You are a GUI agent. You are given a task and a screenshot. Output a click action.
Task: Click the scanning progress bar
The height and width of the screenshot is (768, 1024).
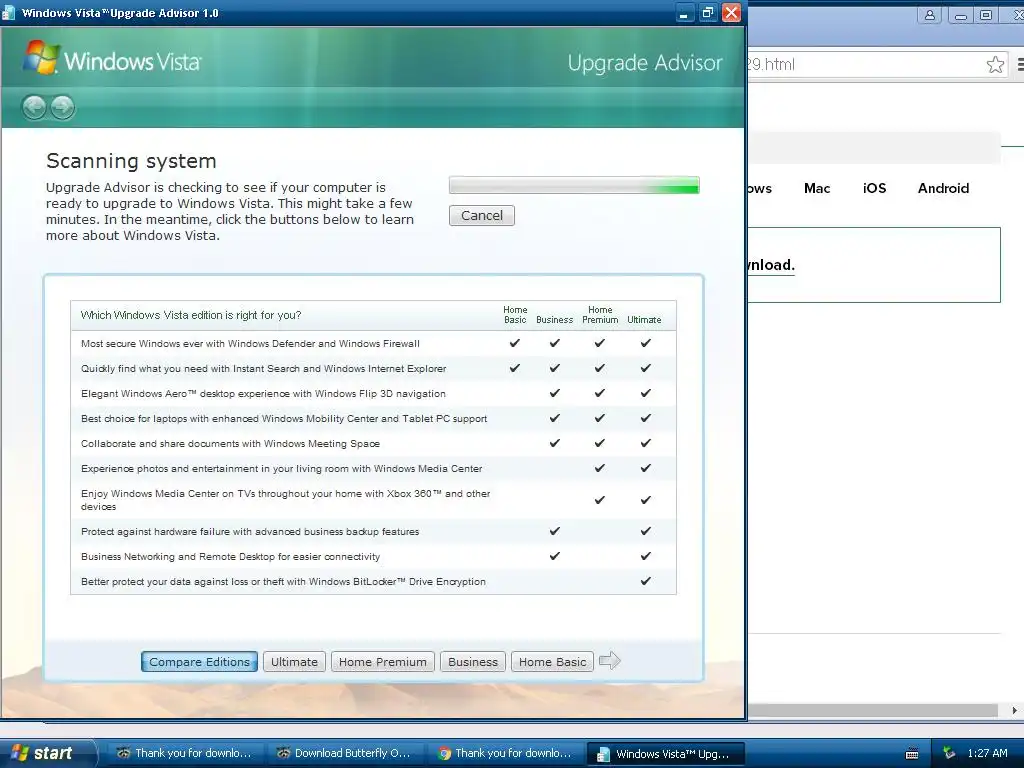pos(574,185)
